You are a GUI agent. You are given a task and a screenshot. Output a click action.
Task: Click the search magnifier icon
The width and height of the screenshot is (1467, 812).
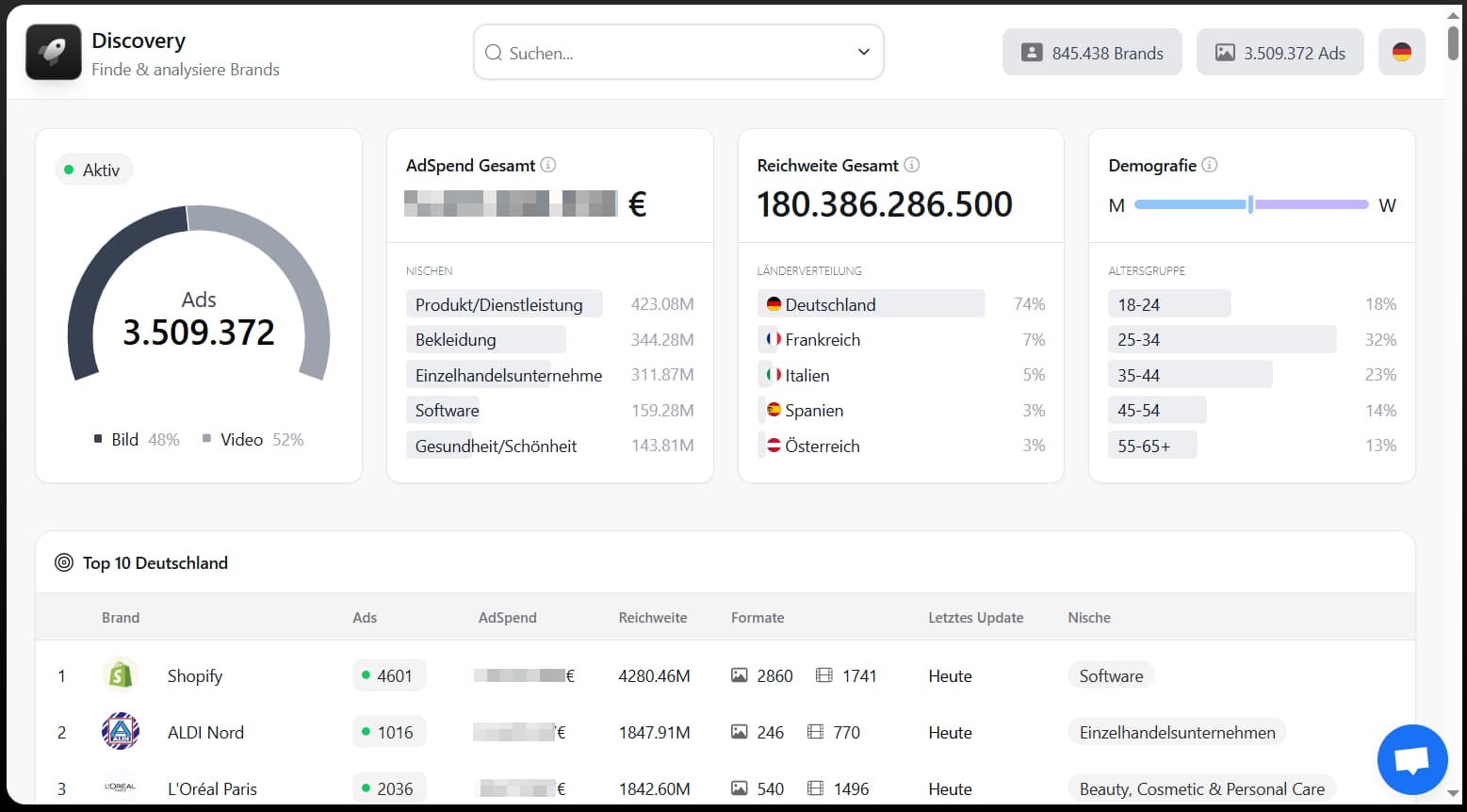tap(493, 53)
